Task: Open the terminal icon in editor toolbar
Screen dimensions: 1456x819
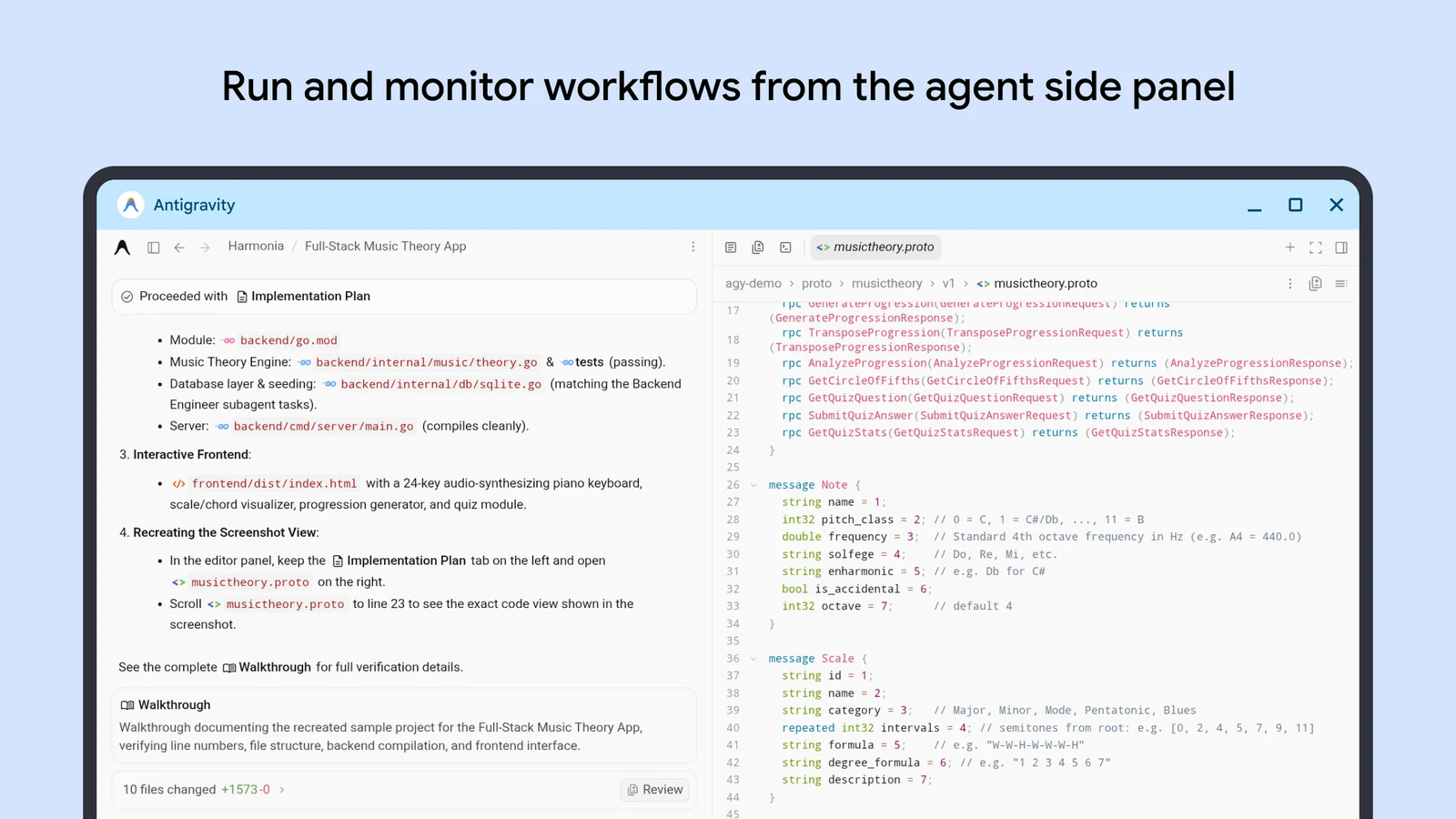Action: tap(786, 248)
